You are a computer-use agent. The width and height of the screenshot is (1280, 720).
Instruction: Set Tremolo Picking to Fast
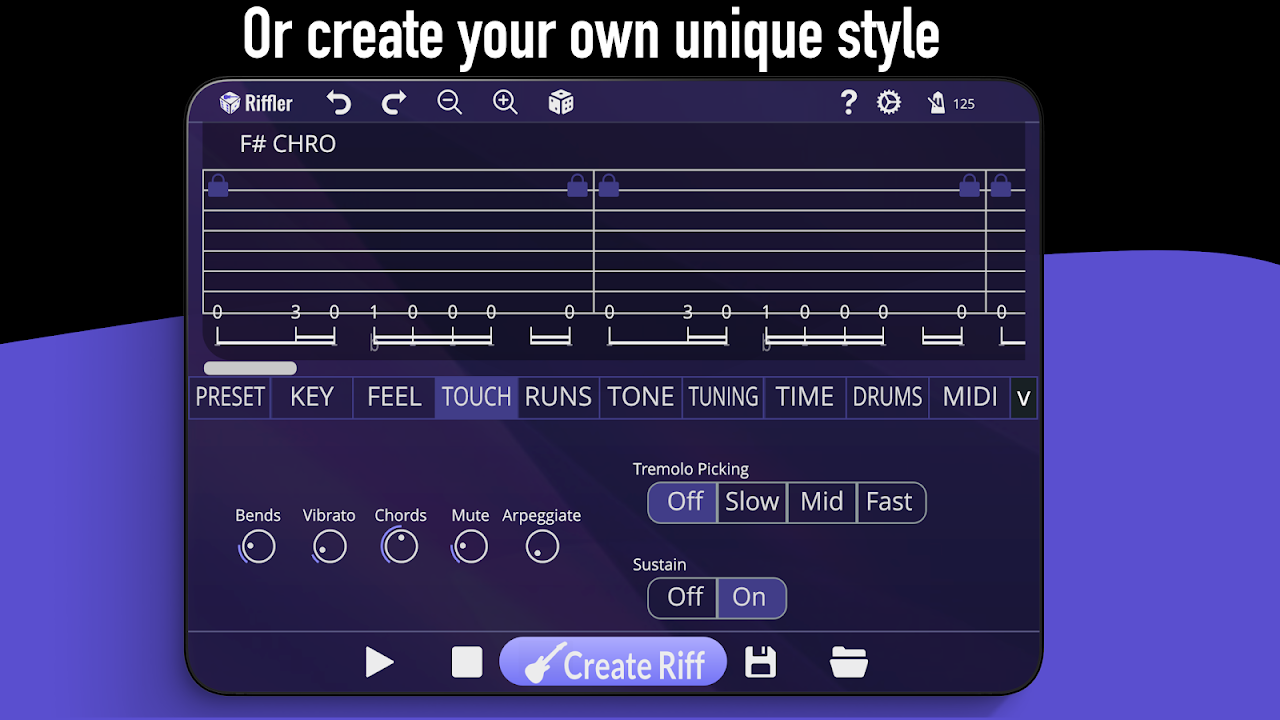(x=889, y=502)
